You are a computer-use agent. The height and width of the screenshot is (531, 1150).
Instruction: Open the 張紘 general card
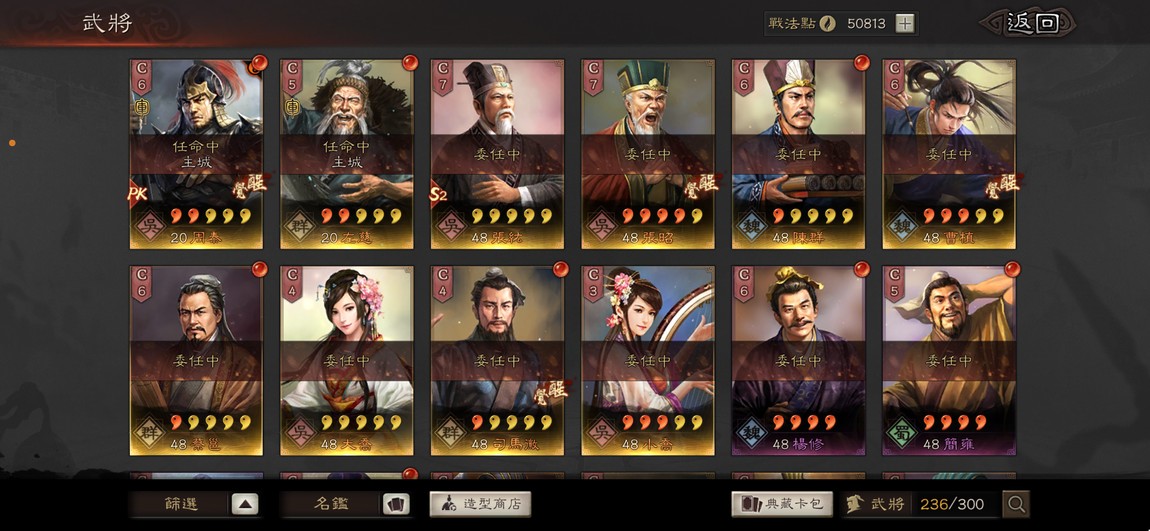[x=497, y=154]
